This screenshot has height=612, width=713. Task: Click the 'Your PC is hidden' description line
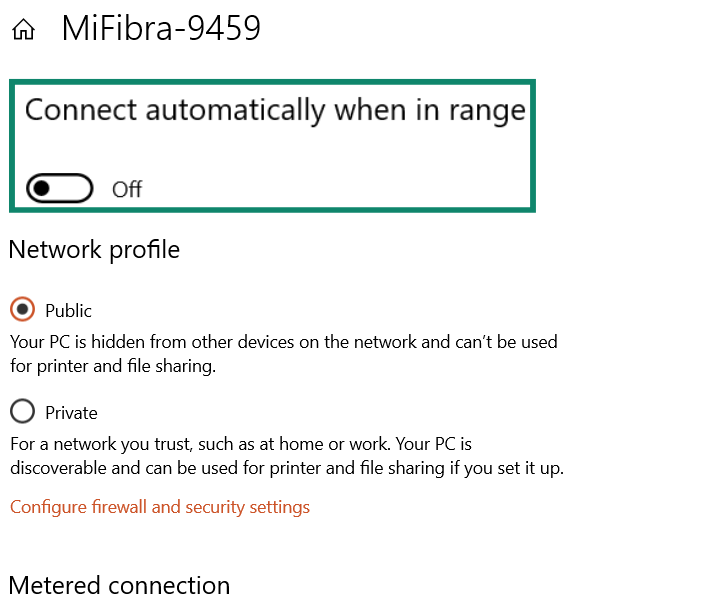point(283,342)
